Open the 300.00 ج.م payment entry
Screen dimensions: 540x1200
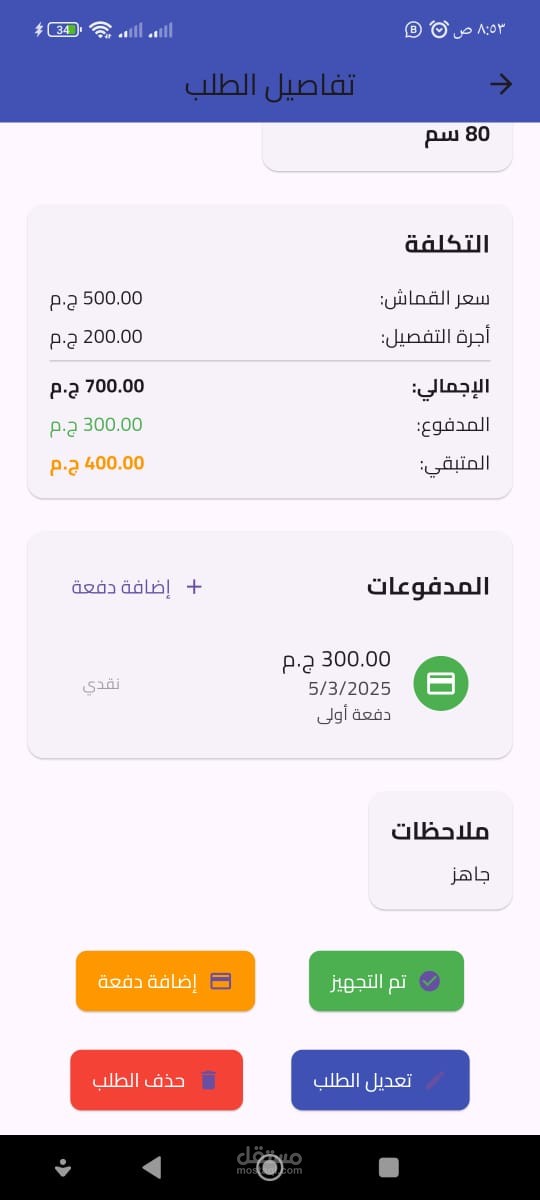coord(270,685)
